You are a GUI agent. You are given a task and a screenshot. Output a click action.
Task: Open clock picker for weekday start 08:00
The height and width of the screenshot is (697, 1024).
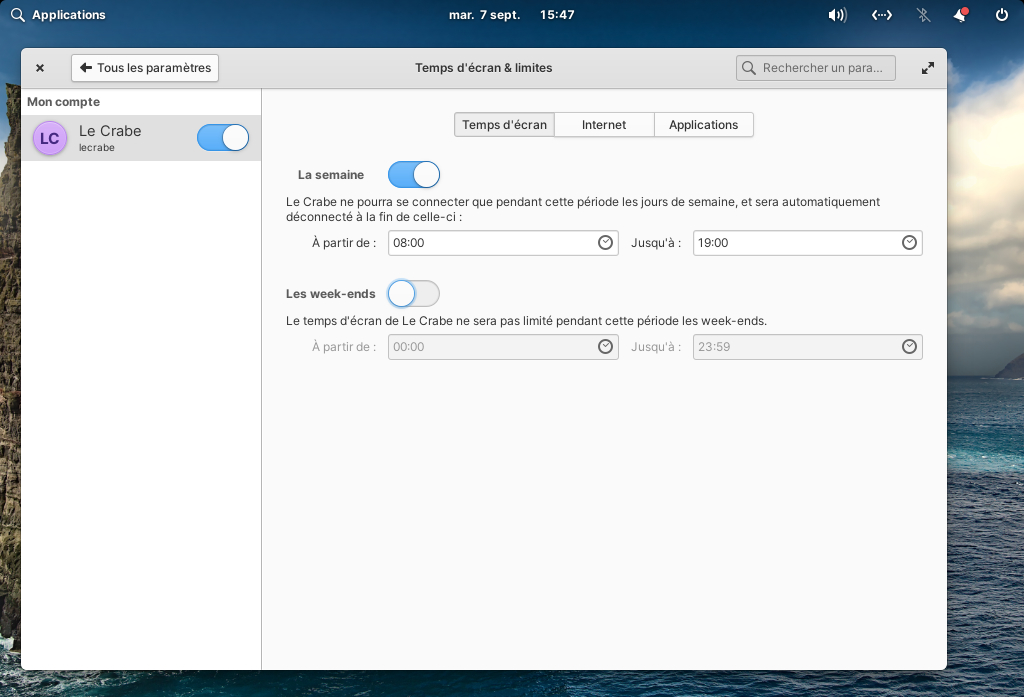pyautogui.click(x=605, y=242)
